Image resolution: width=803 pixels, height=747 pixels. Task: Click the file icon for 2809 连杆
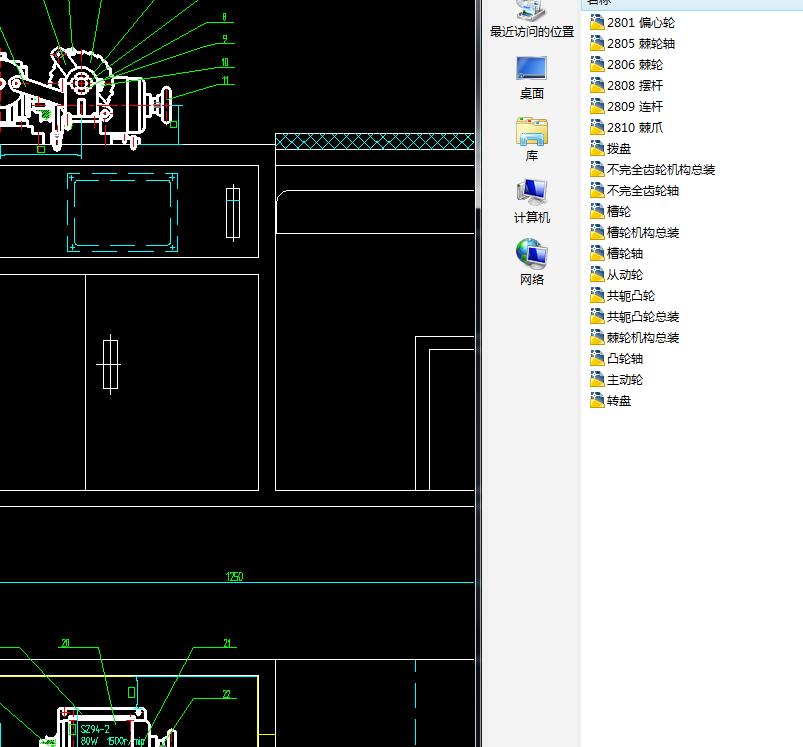(x=597, y=106)
